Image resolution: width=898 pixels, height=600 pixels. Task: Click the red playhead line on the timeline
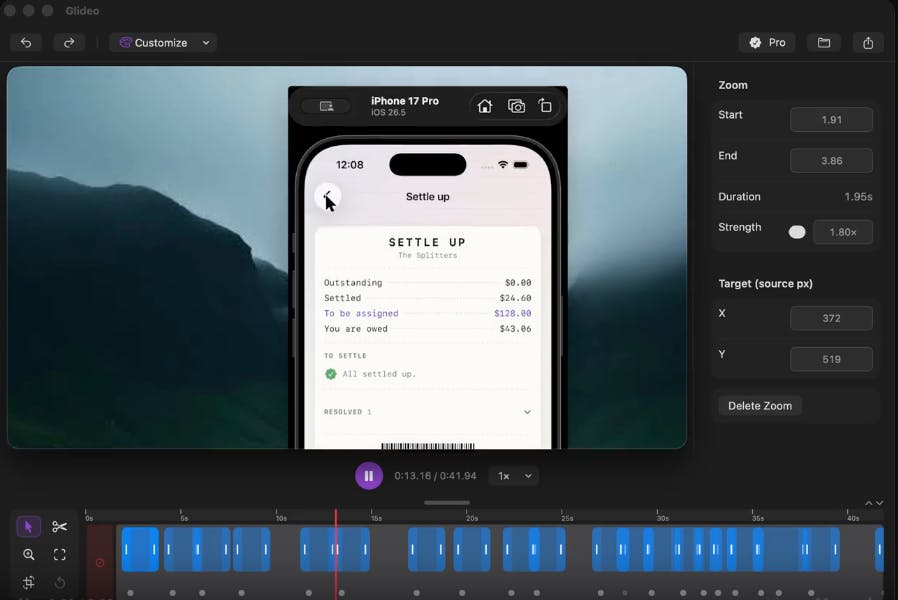[x=336, y=555]
